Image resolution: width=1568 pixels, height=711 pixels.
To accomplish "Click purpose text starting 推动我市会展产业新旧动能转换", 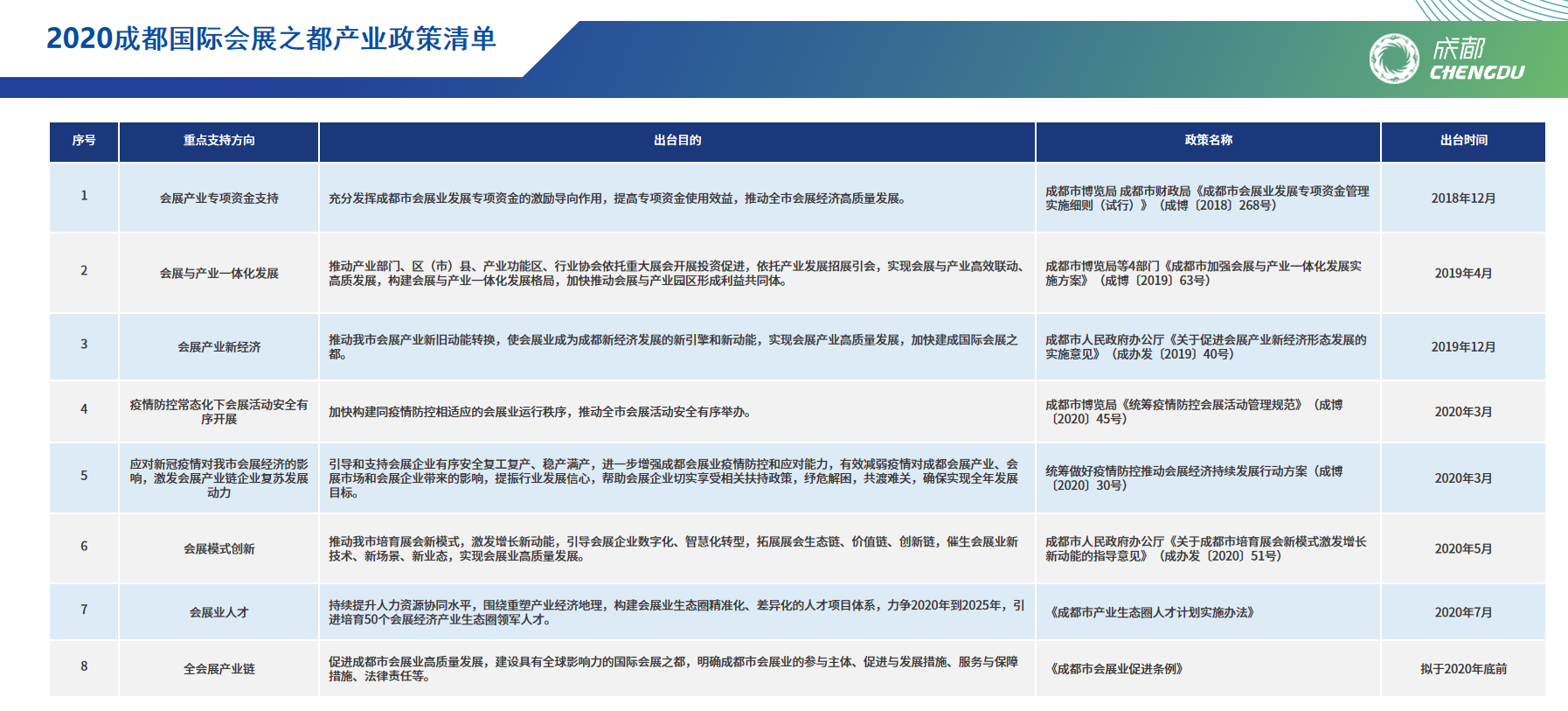I will (x=673, y=346).
